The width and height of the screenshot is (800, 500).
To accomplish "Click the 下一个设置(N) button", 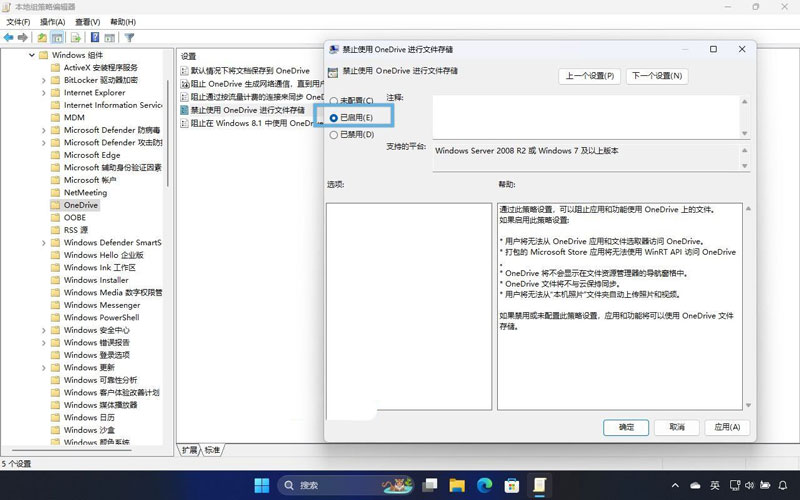I will point(656,76).
